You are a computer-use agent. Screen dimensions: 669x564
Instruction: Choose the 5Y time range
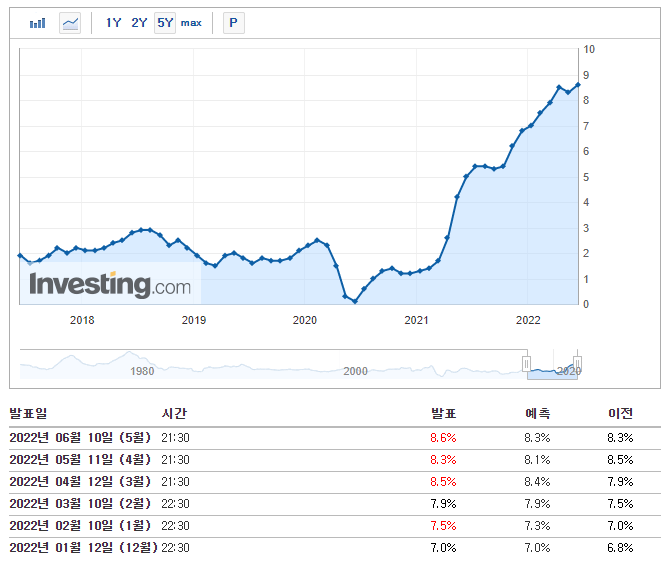tap(165, 23)
